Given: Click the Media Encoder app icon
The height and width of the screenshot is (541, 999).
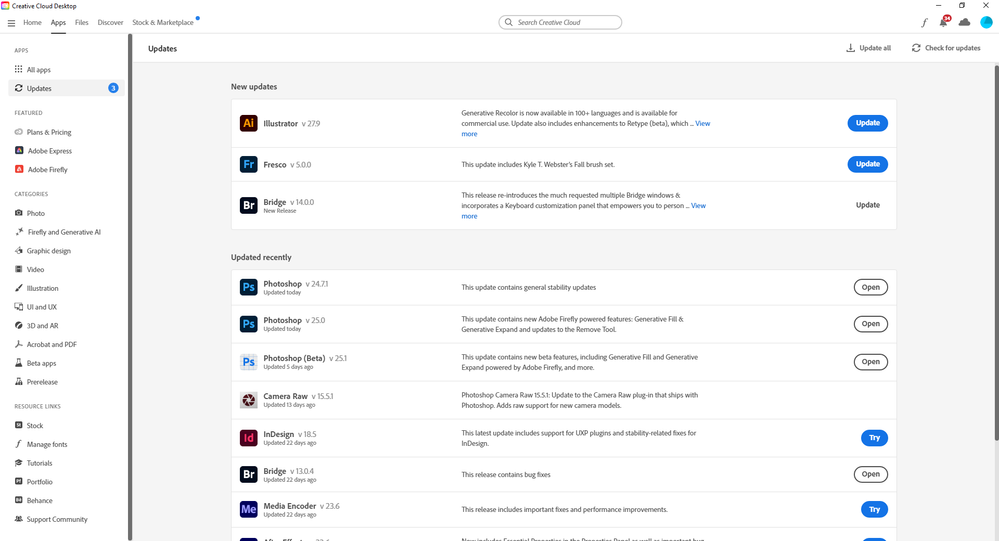Looking at the screenshot, I should (248, 509).
